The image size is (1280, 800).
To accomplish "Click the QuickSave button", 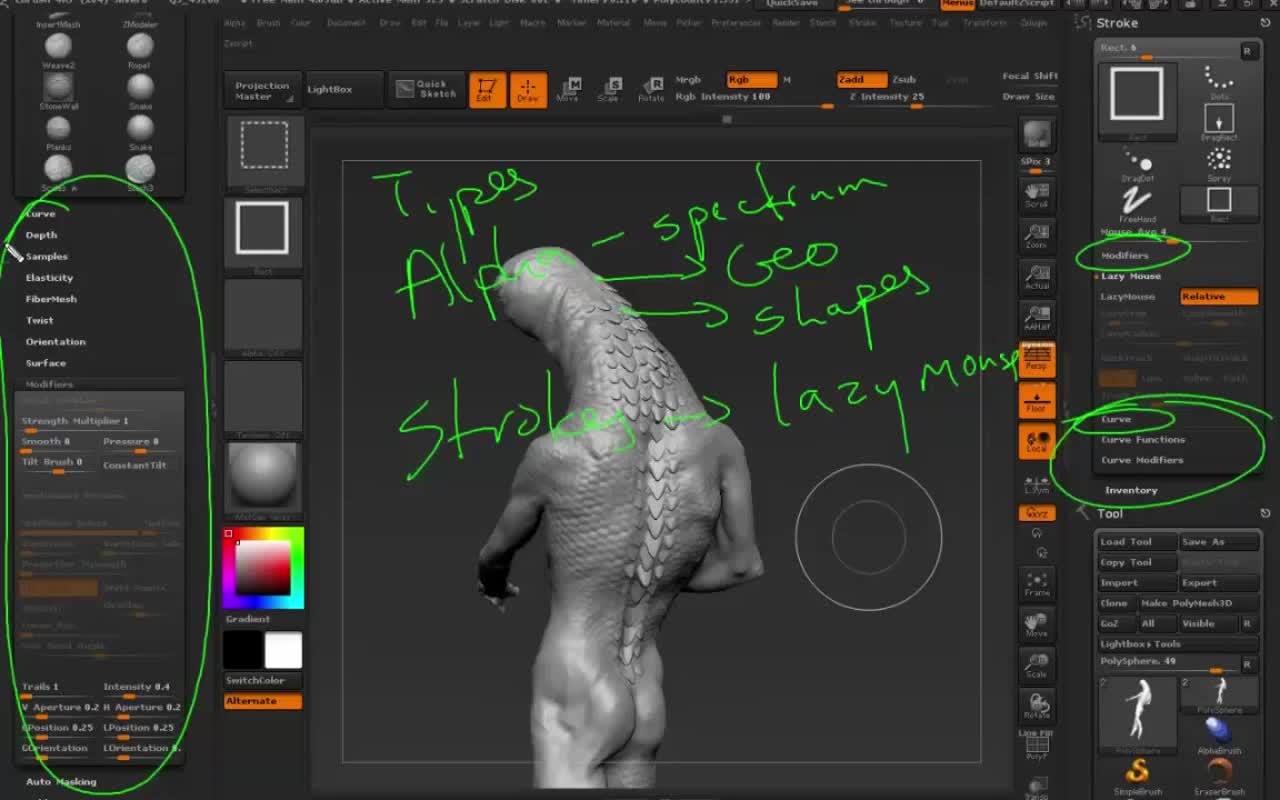I will point(791,4).
